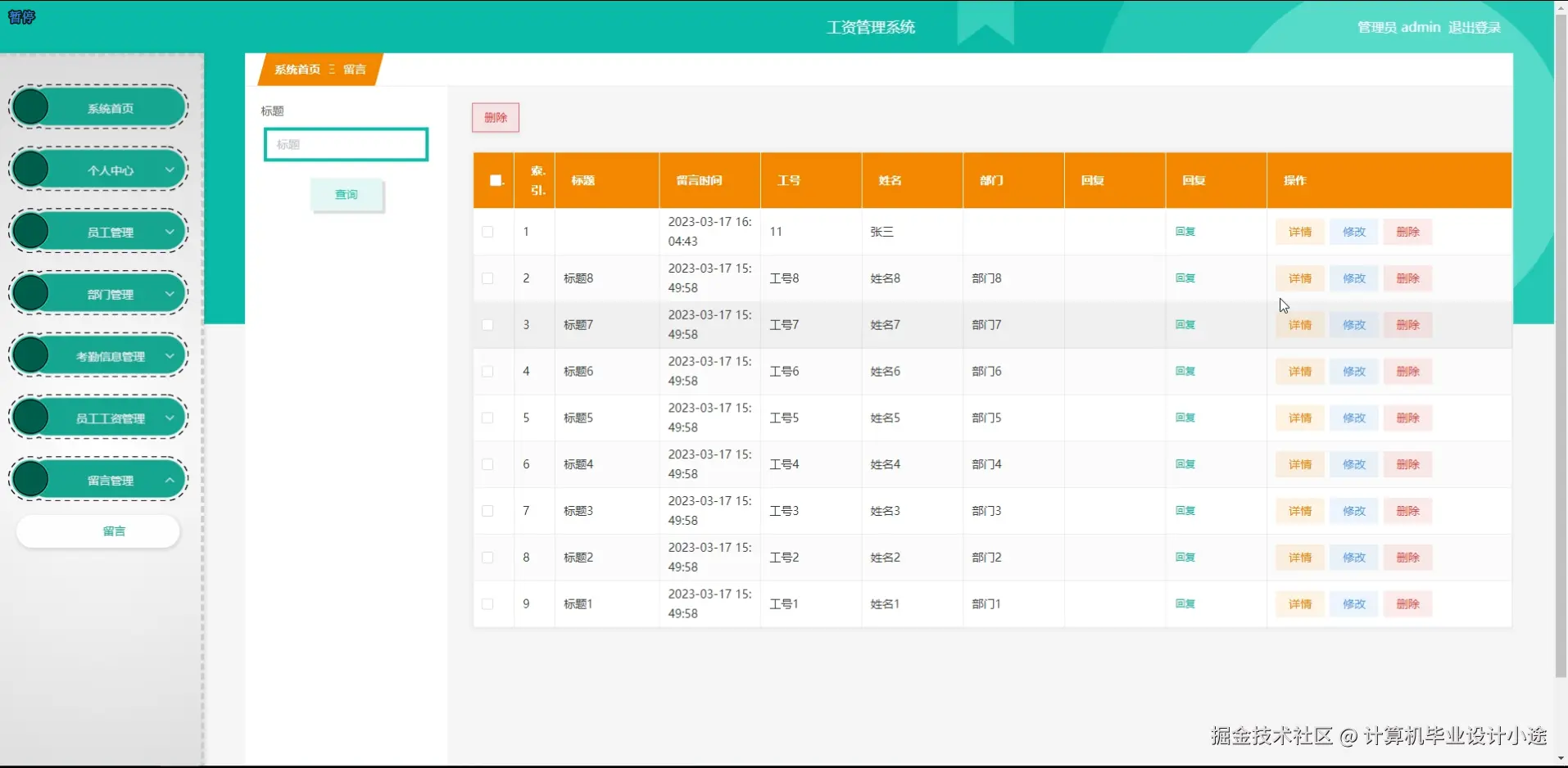
Task: Click 删除 for the 张三 row
Action: point(1407,233)
